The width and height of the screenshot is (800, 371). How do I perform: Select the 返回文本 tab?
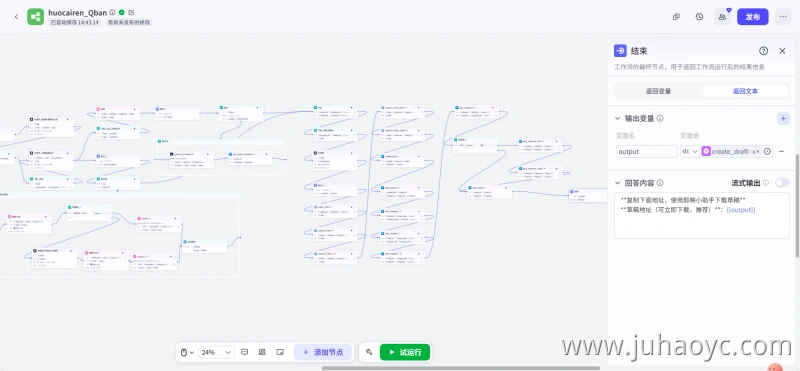click(745, 91)
